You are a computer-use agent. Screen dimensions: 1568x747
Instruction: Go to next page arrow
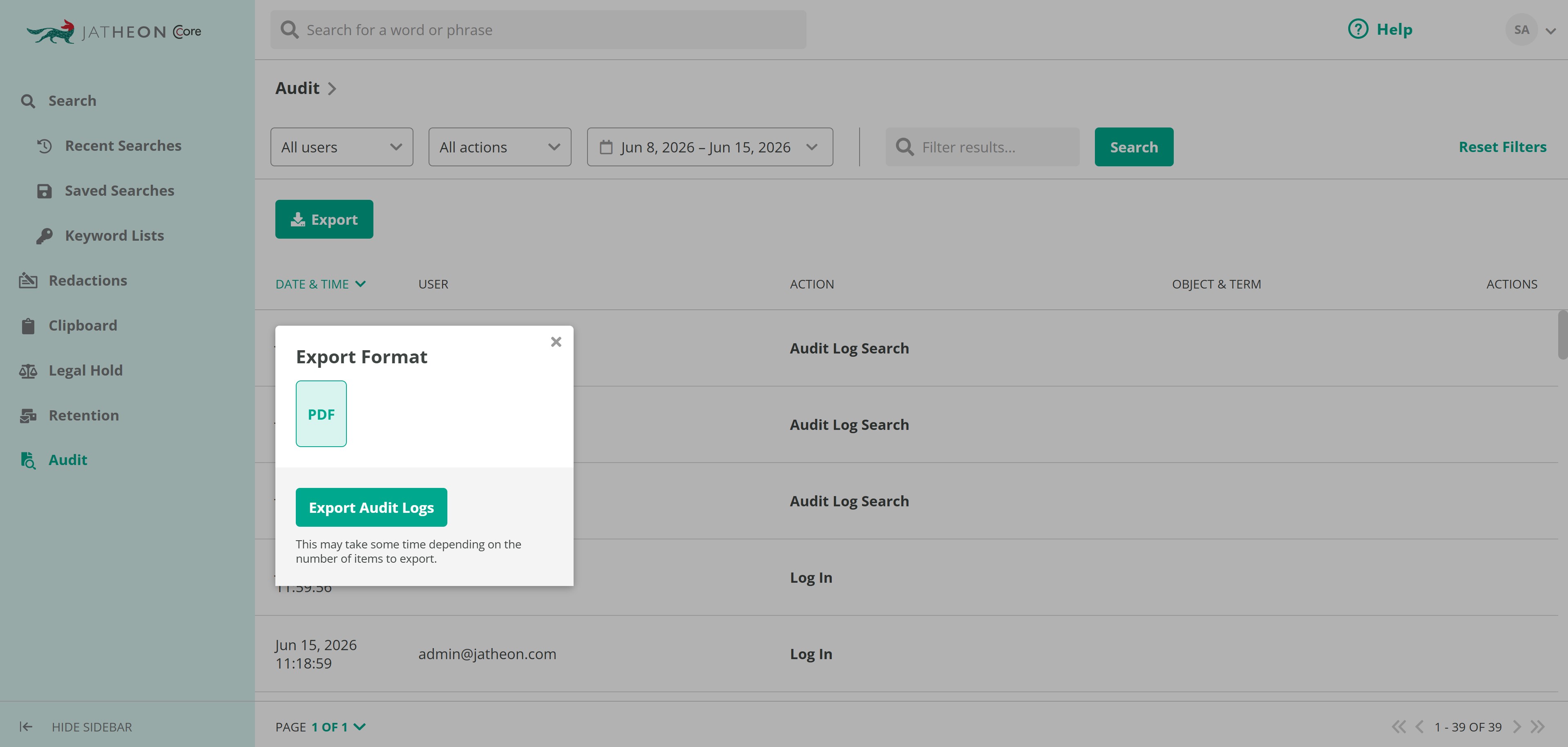1517,727
